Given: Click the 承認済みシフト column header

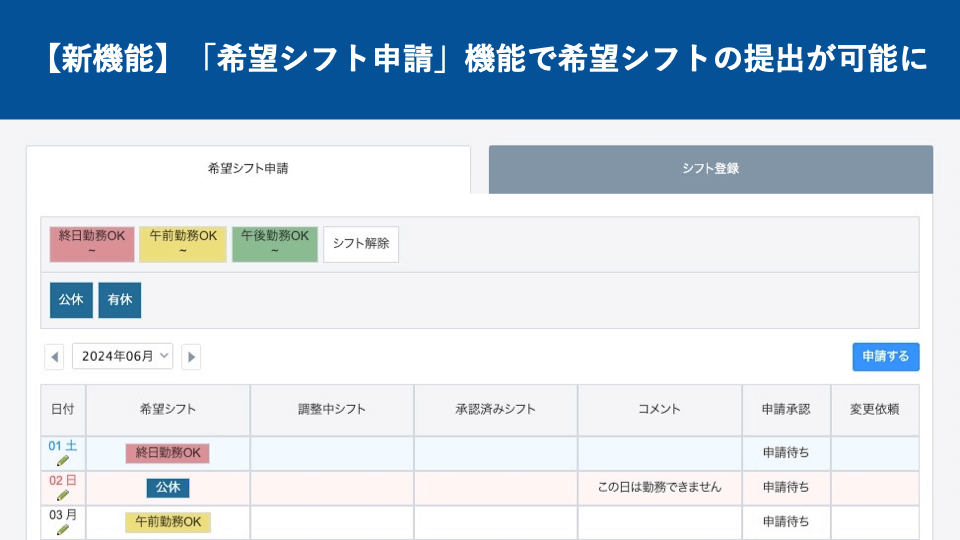Looking at the screenshot, I should pos(495,410).
